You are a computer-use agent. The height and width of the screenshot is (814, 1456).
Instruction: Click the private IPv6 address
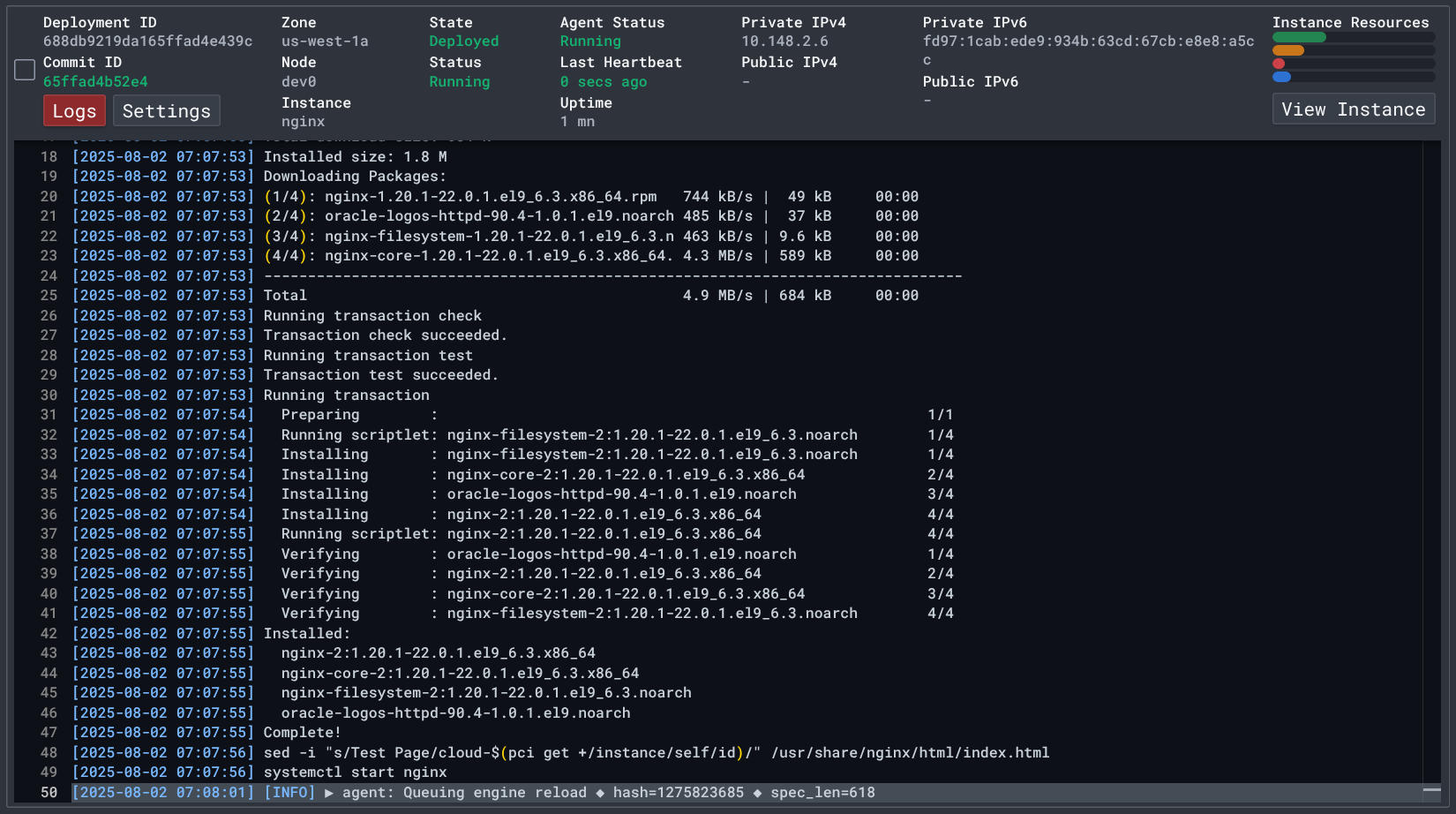(1088, 50)
